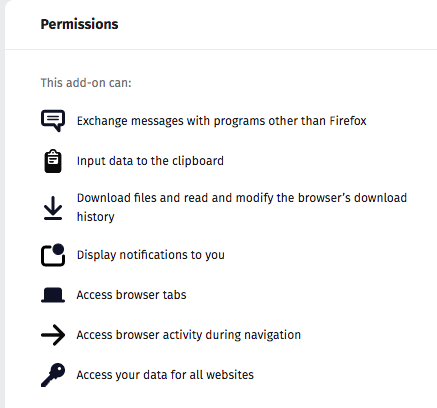Click the divider line below Permissions heading
The height and width of the screenshot is (408, 437).
click(x=221, y=49)
